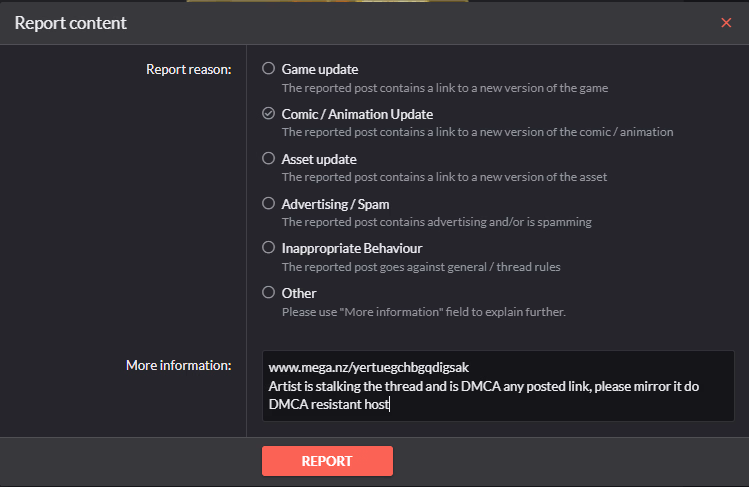Pick the Advertising / Spam radio circle

pyautogui.click(x=268, y=203)
